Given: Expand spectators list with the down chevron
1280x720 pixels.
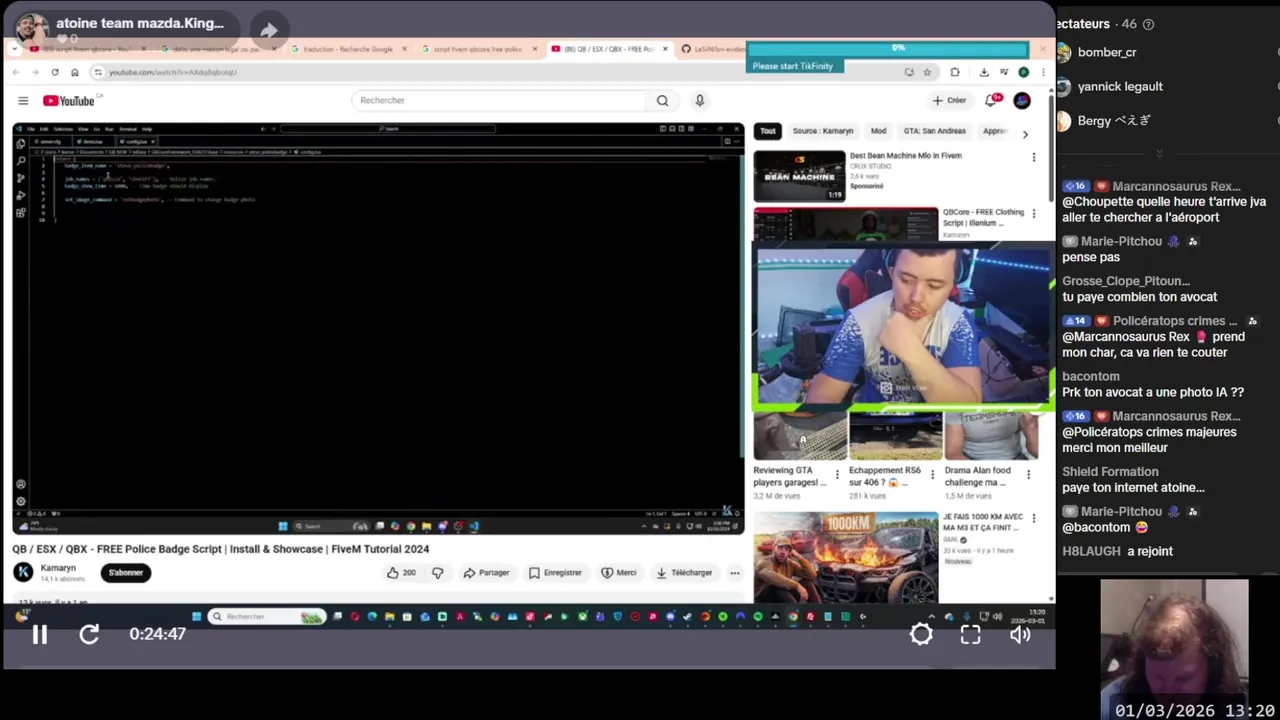Looking at the screenshot, I should pos(1159,153).
